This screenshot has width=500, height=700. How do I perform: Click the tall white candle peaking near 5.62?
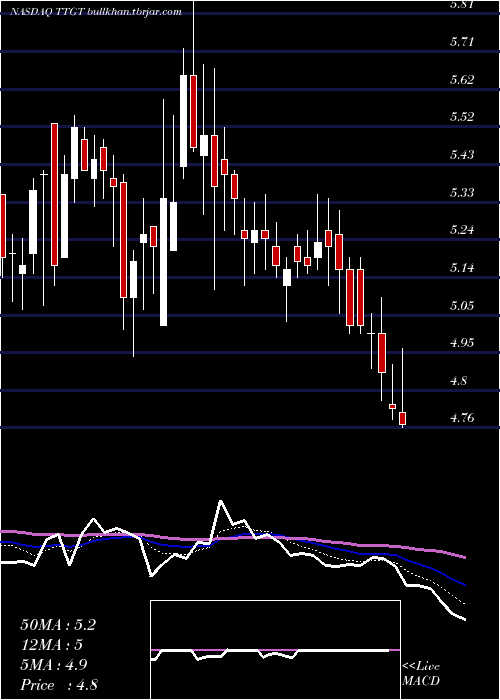point(183,121)
